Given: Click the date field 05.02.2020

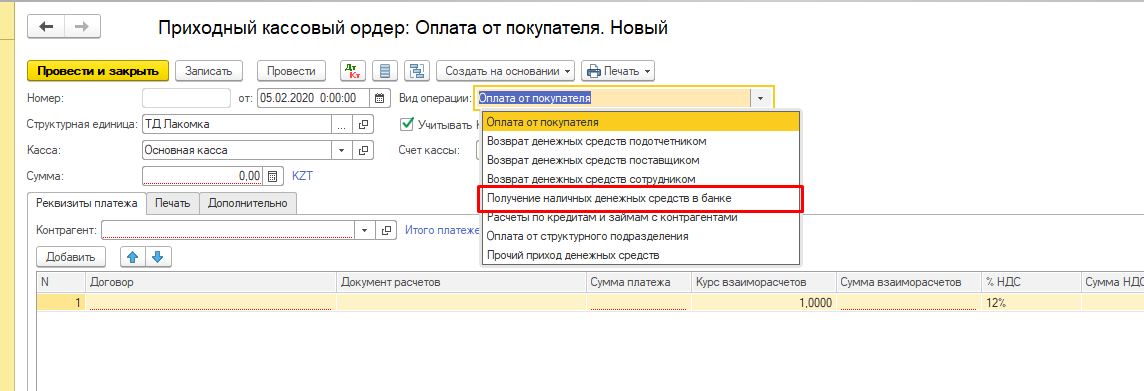Looking at the screenshot, I should pyautogui.click(x=314, y=98).
